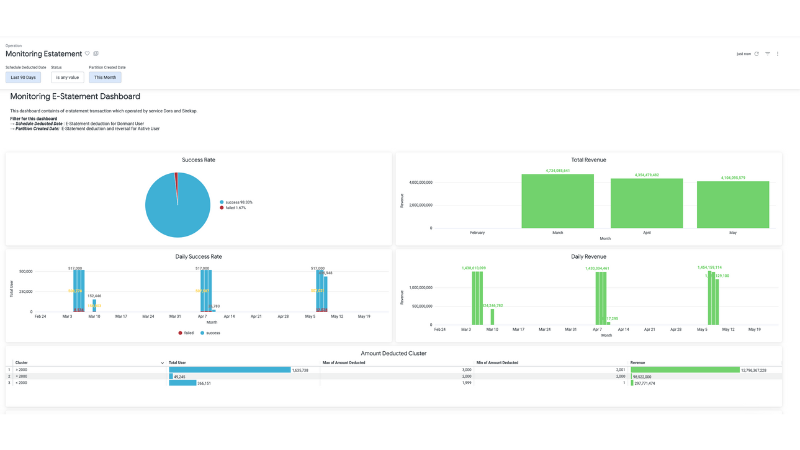Open the Status filter set to any value

tap(67, 78)
